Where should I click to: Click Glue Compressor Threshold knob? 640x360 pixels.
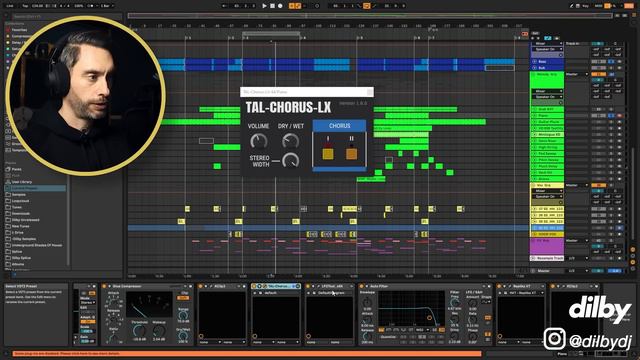[x=139, y=331]
